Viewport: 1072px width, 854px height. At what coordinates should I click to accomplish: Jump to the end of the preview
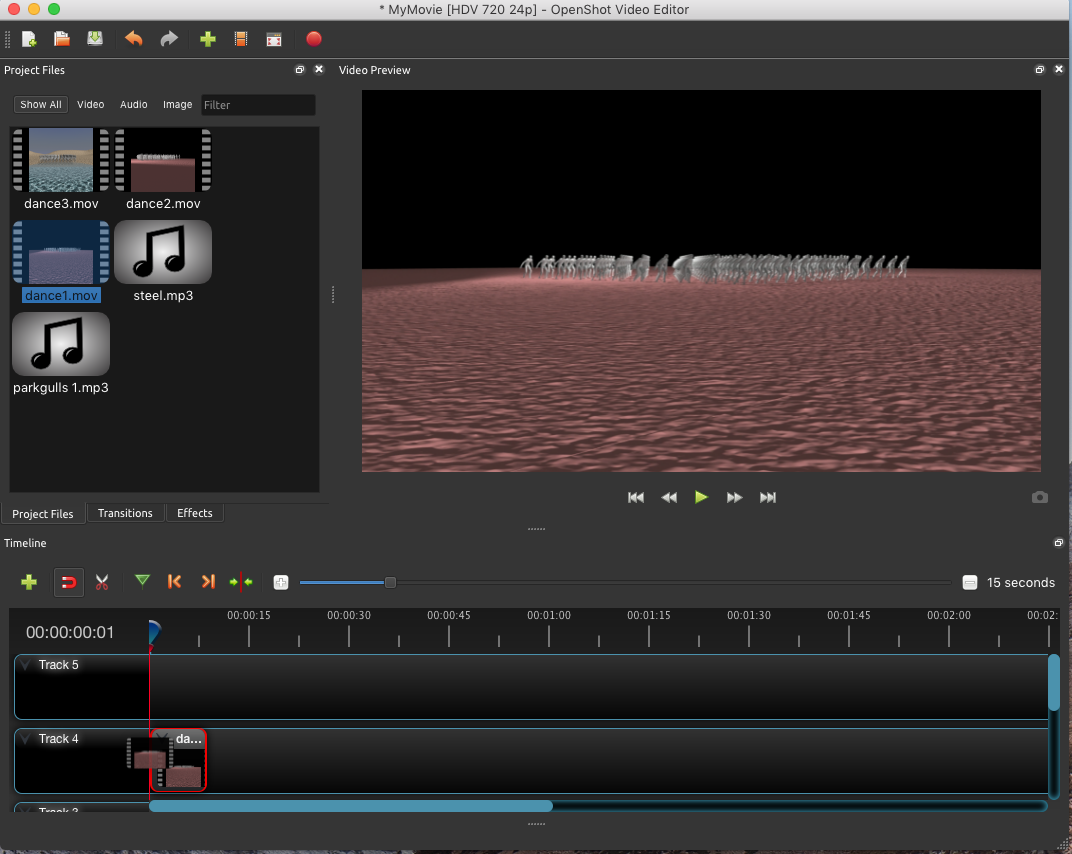[768, 498]
